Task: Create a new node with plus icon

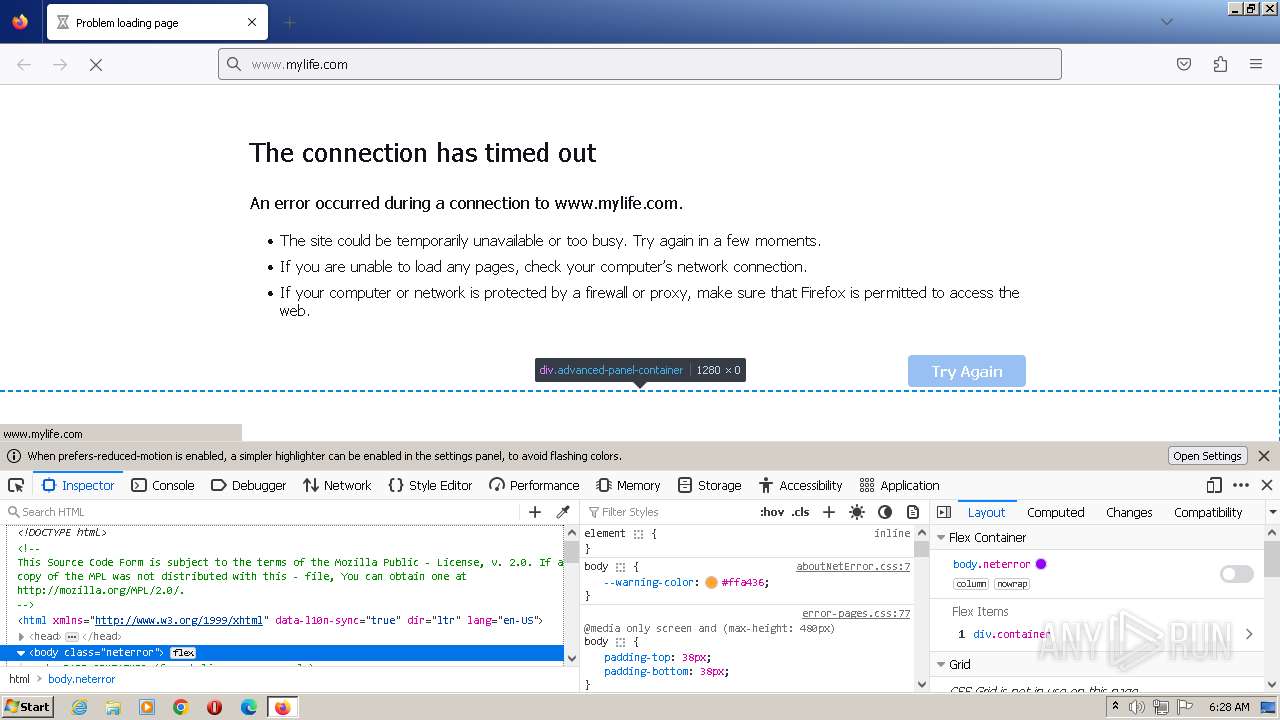Action: [535, 512]
